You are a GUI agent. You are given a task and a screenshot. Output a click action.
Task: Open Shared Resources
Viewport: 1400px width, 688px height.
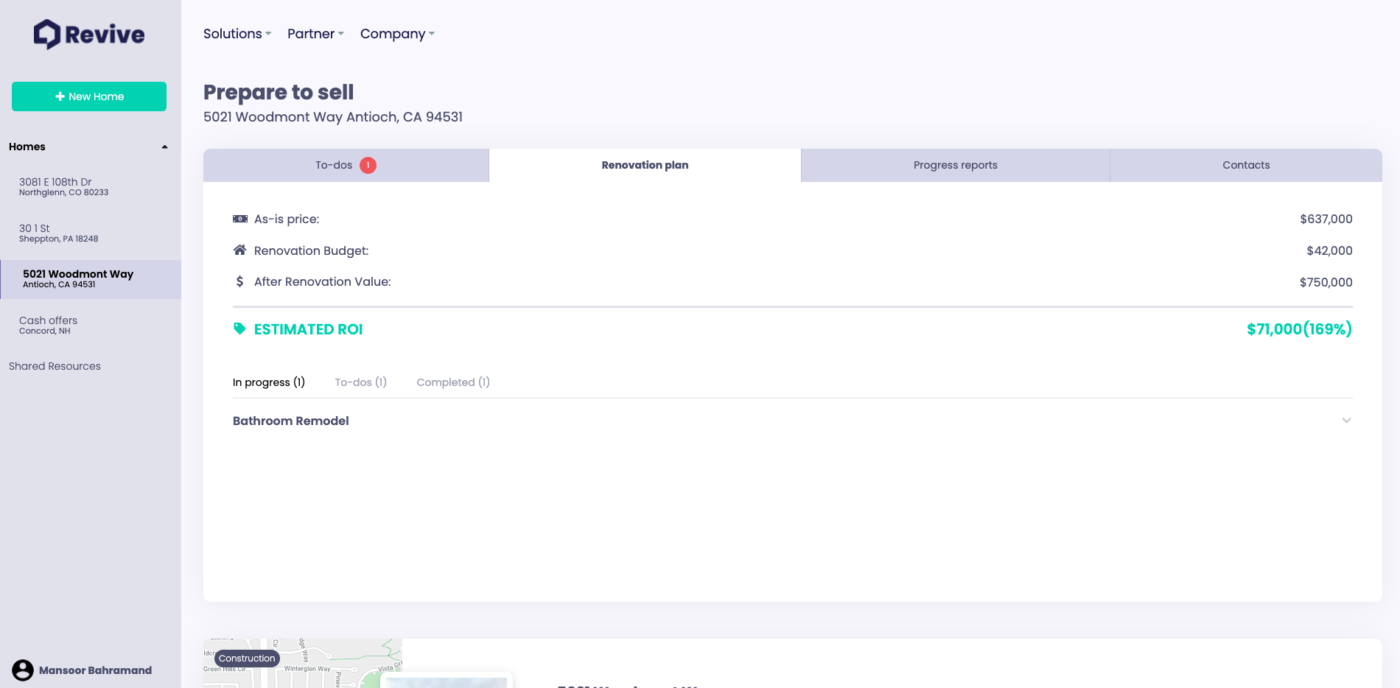pyautogui.click(x=55, y=365)
